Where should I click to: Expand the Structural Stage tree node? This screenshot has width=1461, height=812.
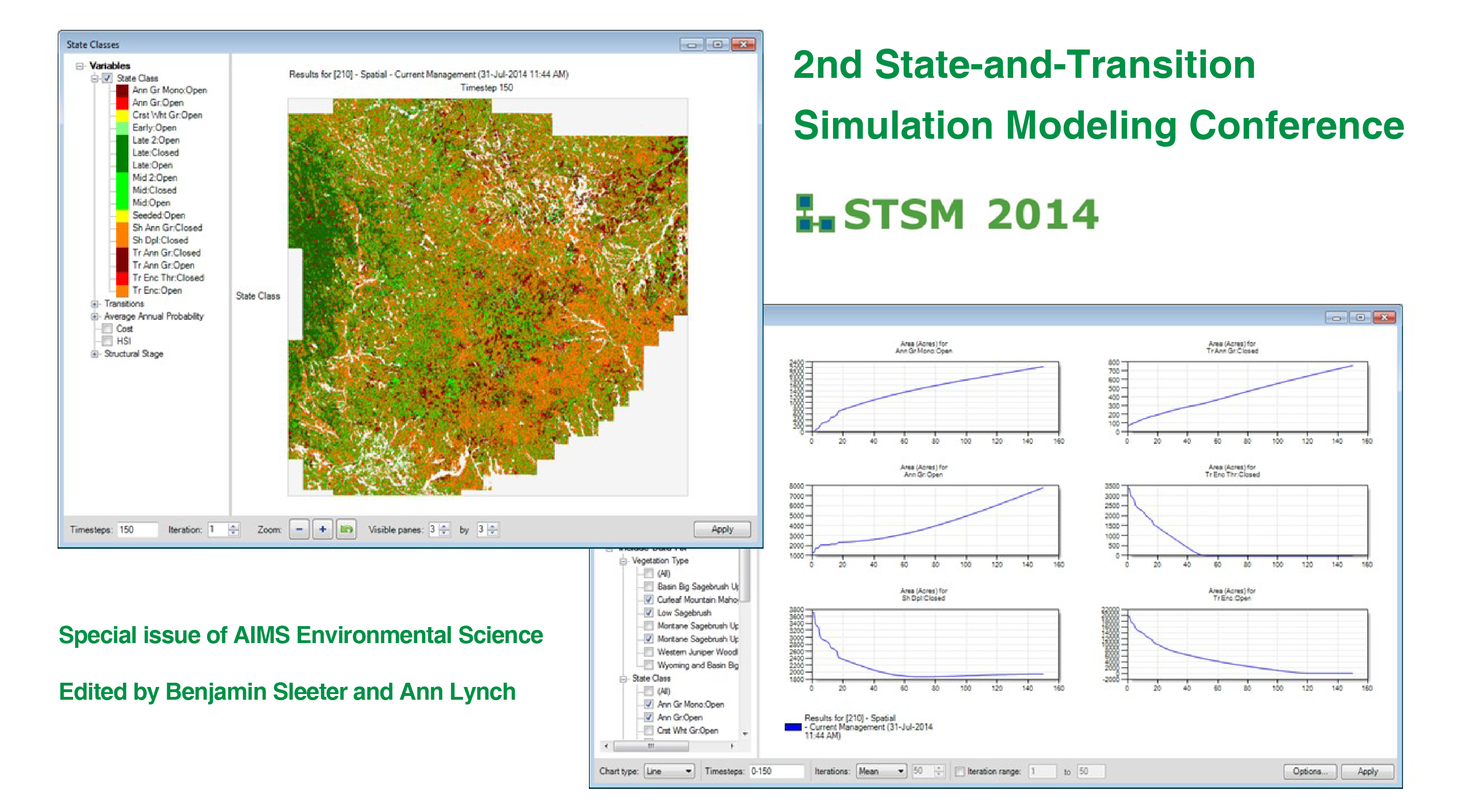(95, 354)
